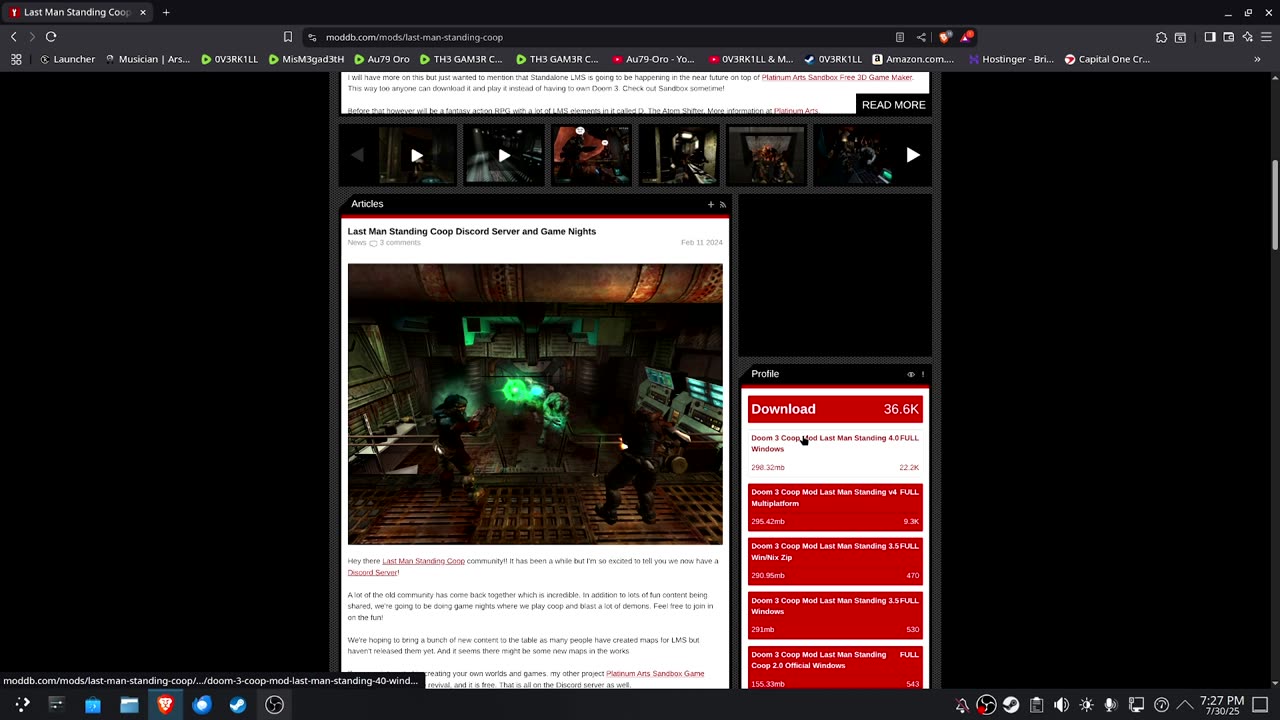
Task: Expand hidden bookmarks with double chevron
Action: click(1257, 59)
